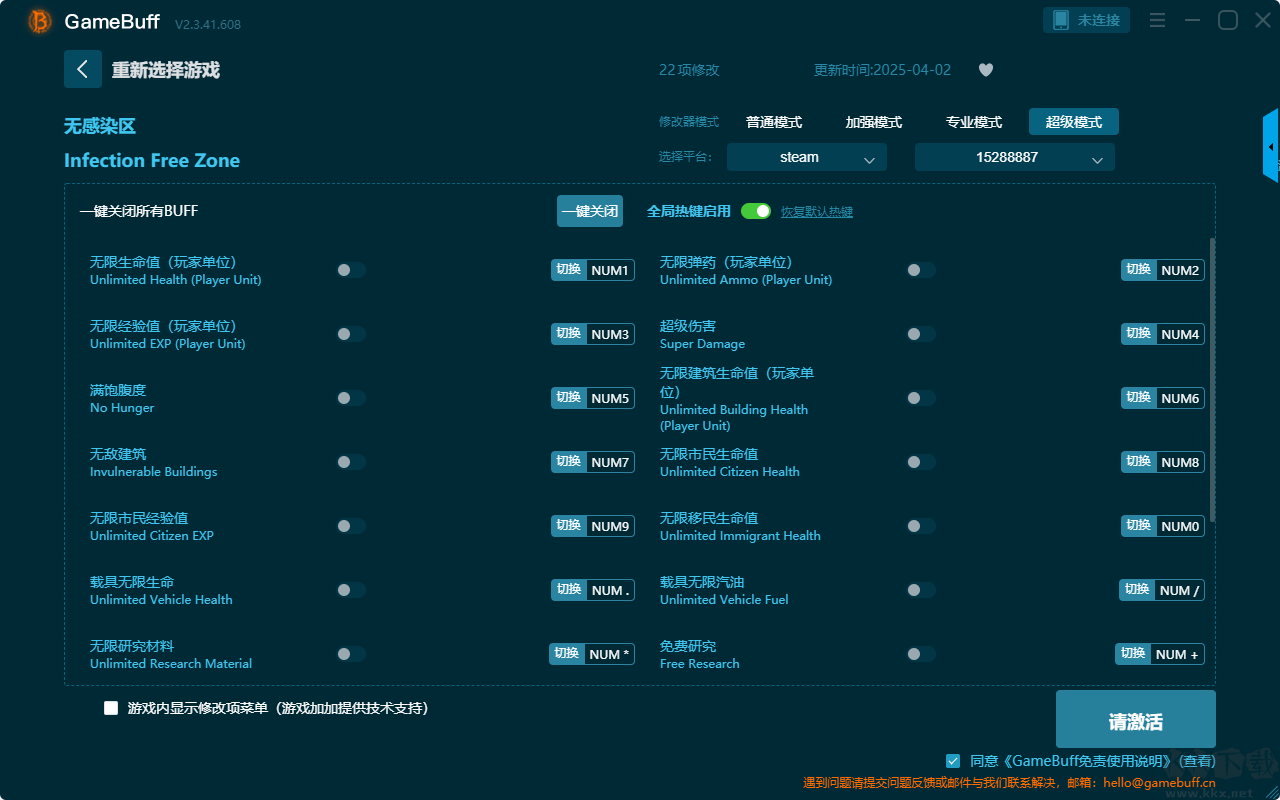Click the NUM / hotkey button
The width and height of the screenshot is (1280, 800).
tap(1162, 590)
